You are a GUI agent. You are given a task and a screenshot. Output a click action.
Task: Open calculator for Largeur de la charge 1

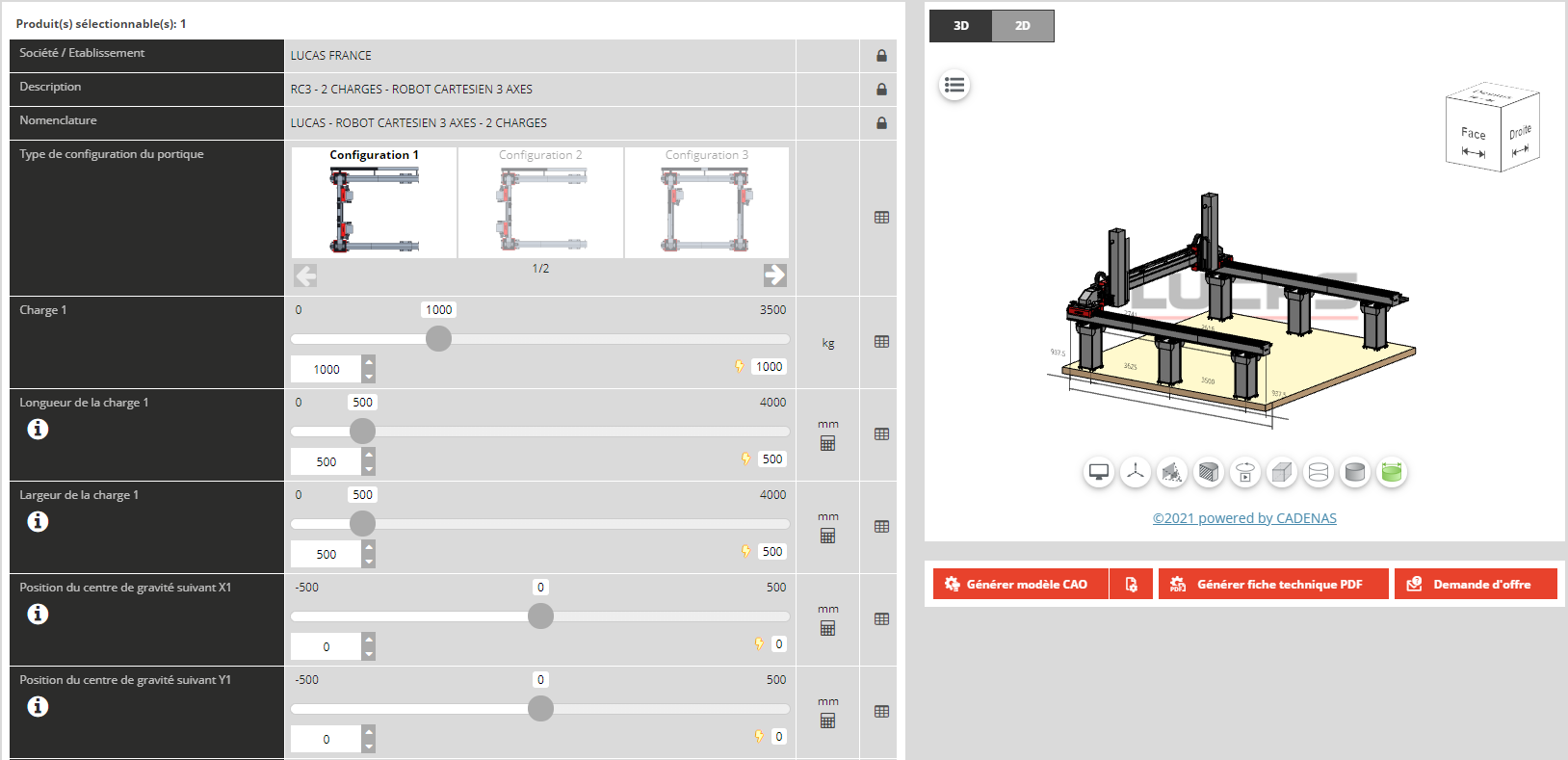coord(827,537)
